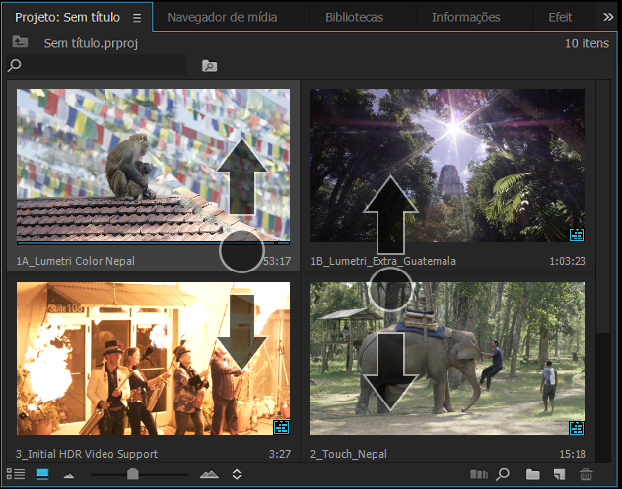Click the trash Clear icon
This screenshot has width=622, height=489.
(x=586, y=474)
